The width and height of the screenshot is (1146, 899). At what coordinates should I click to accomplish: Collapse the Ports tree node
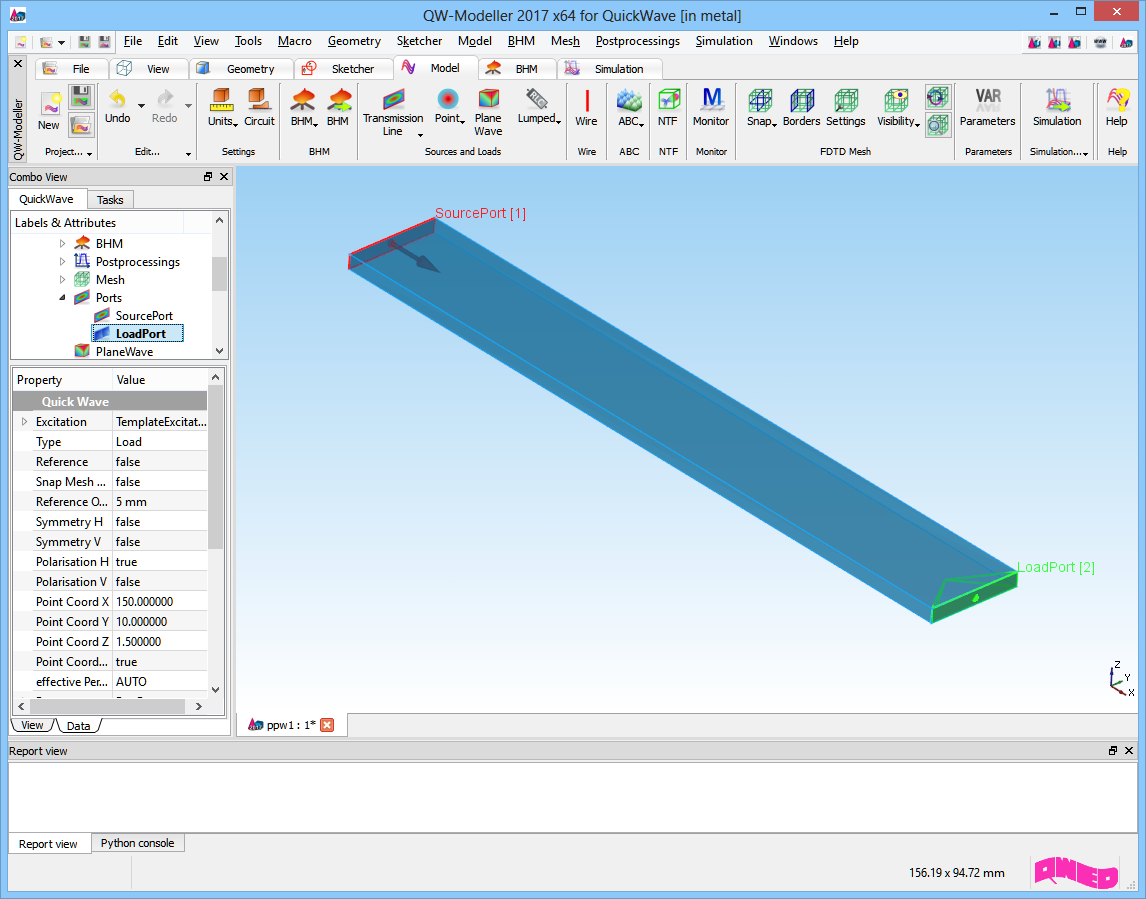62,297
